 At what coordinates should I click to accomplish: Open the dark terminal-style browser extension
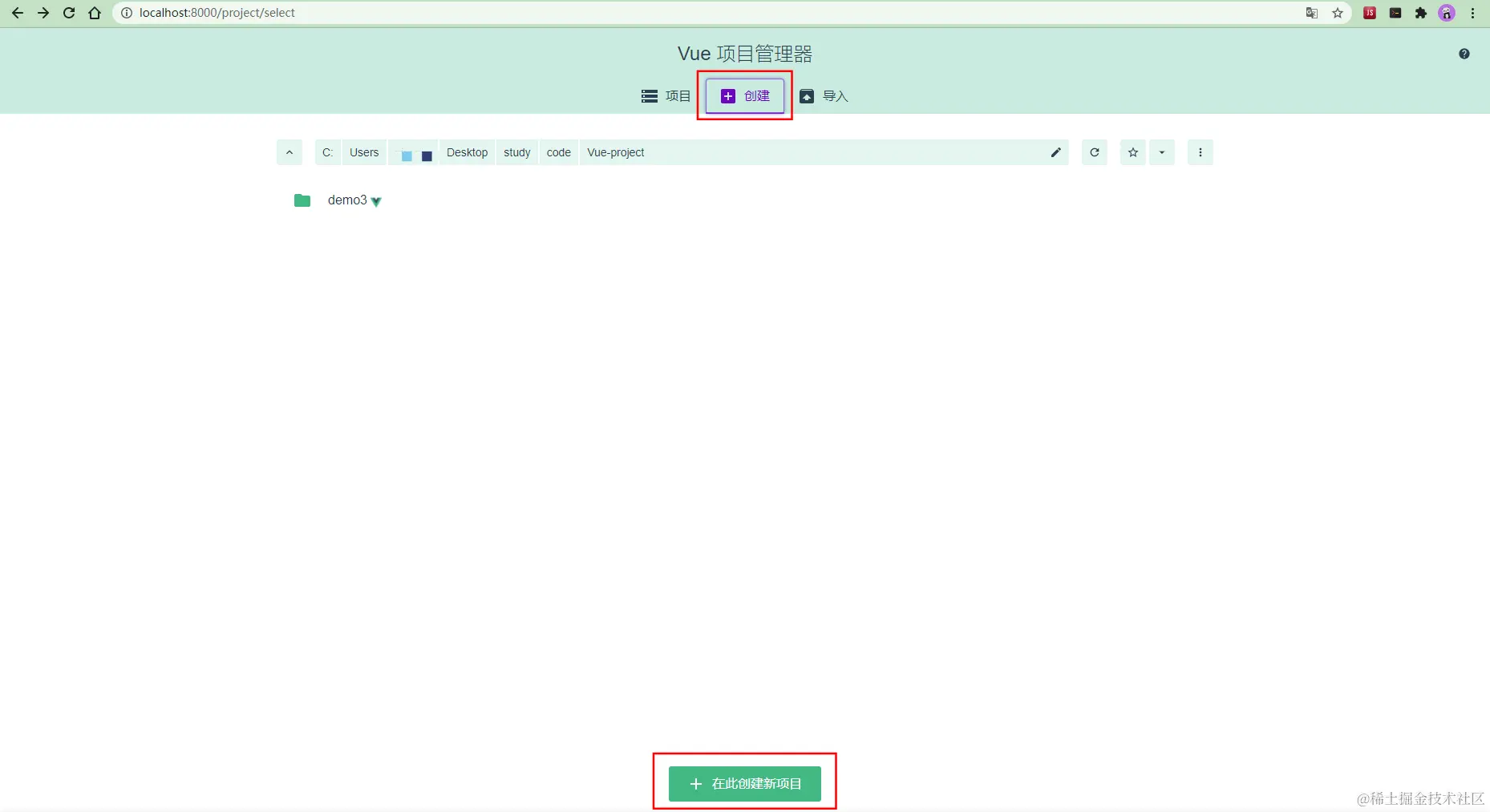coord(1395,13)
